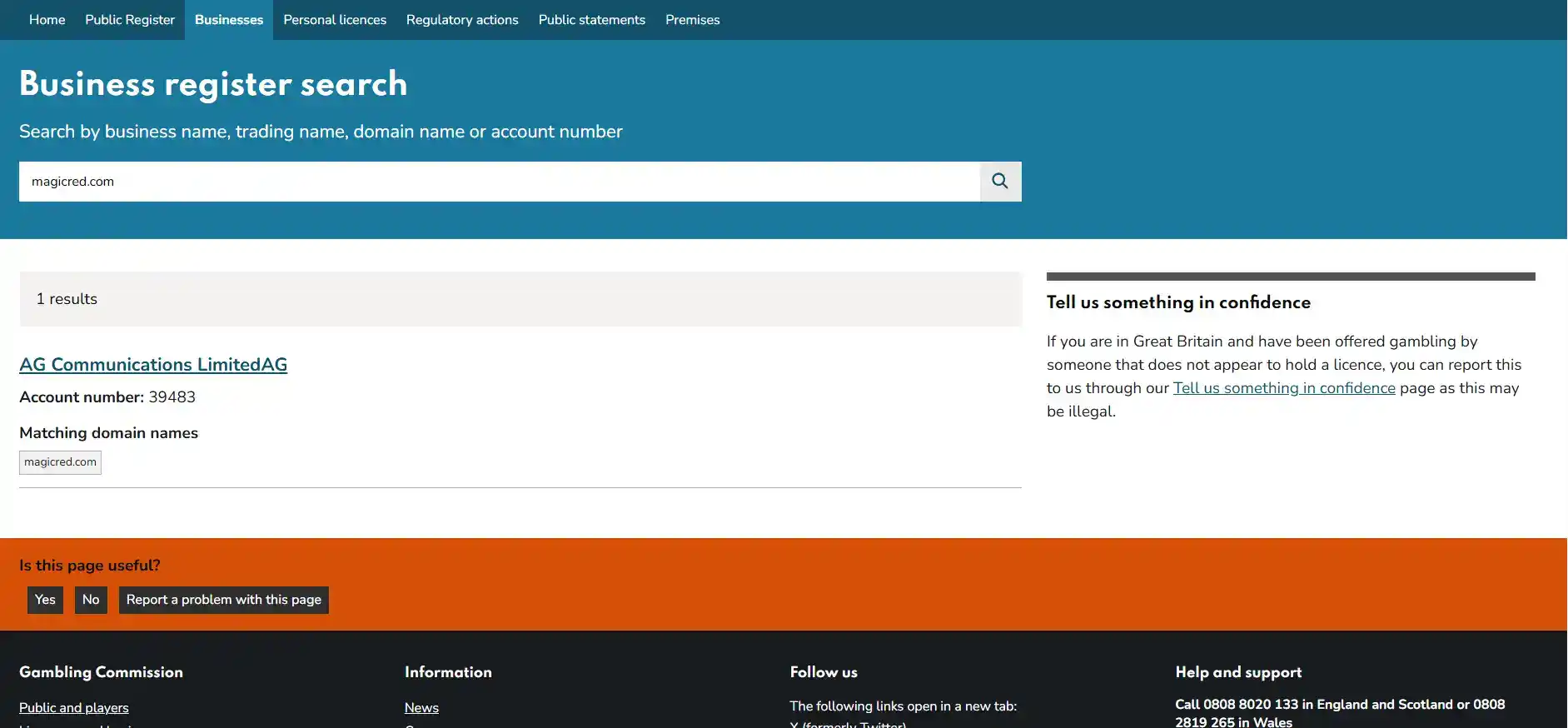Navigate to Regulatory actions
Image resolution: width=1568 pixels, height=728 pixels.
click(462, 20)
